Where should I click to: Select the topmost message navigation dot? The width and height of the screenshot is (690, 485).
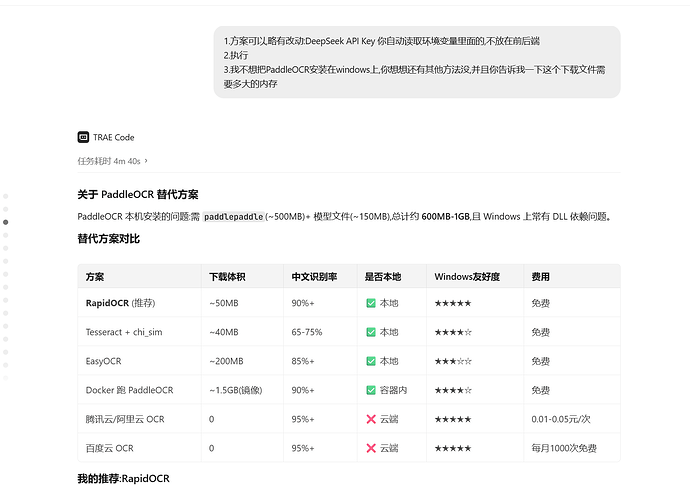pos(6,196)
